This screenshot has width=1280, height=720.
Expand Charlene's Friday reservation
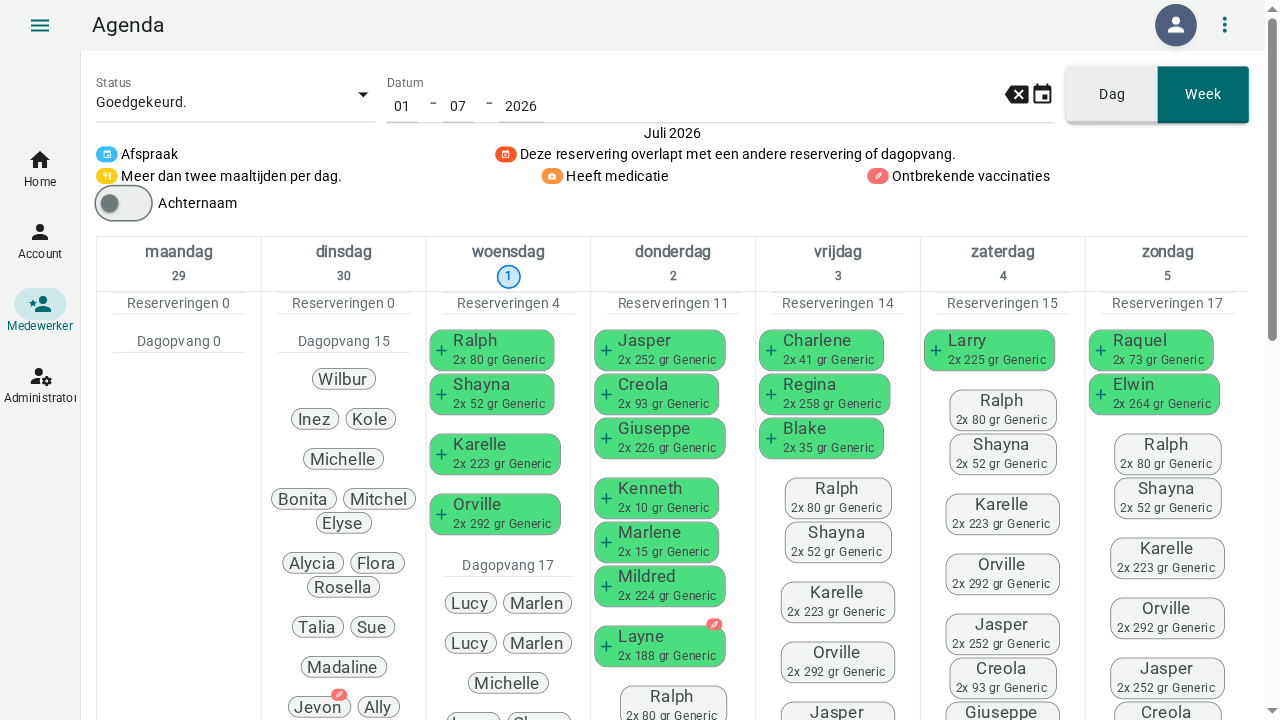pyautogui.click(x=821, y=350)
